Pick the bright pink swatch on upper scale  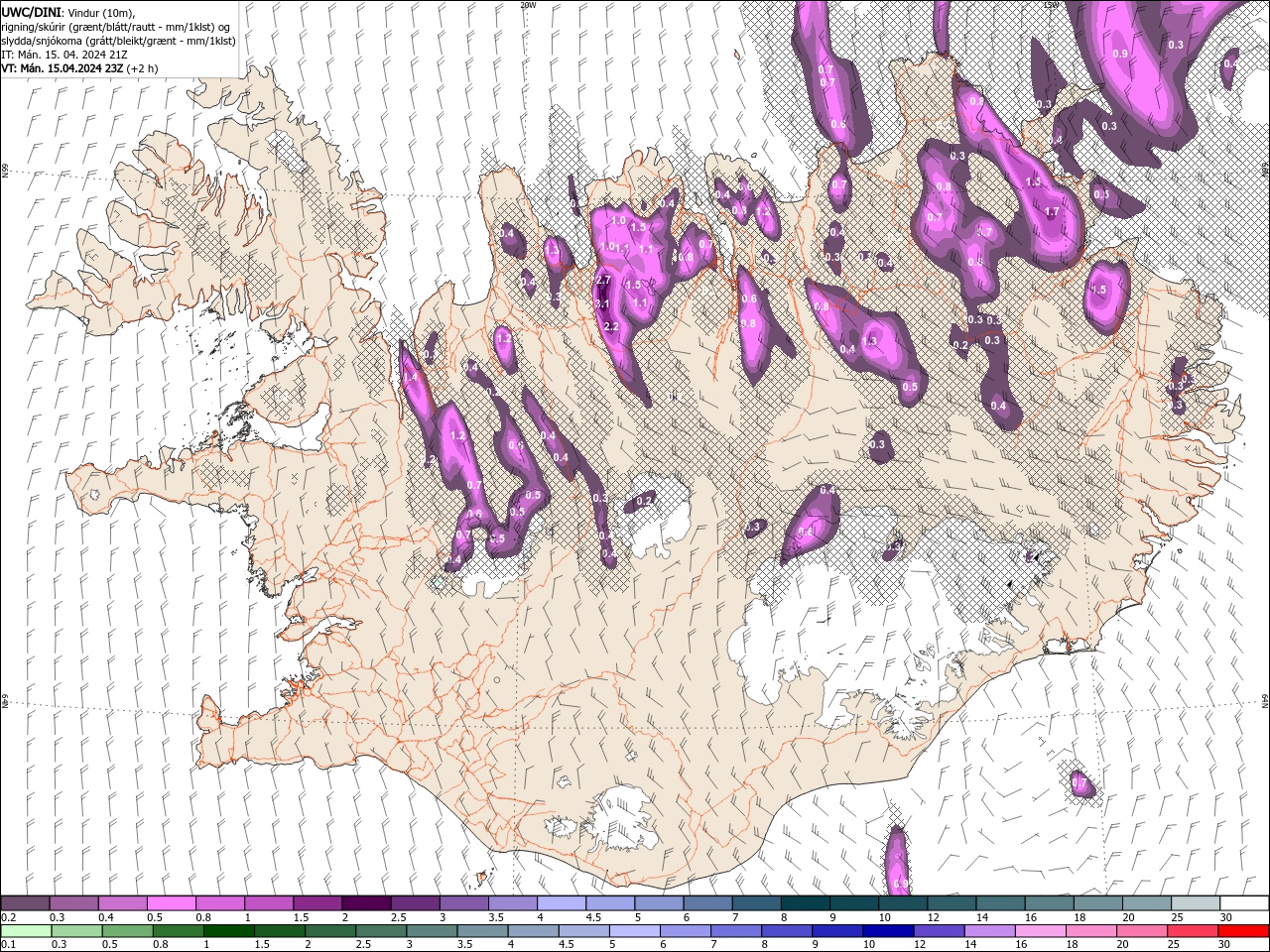point(171,903)
